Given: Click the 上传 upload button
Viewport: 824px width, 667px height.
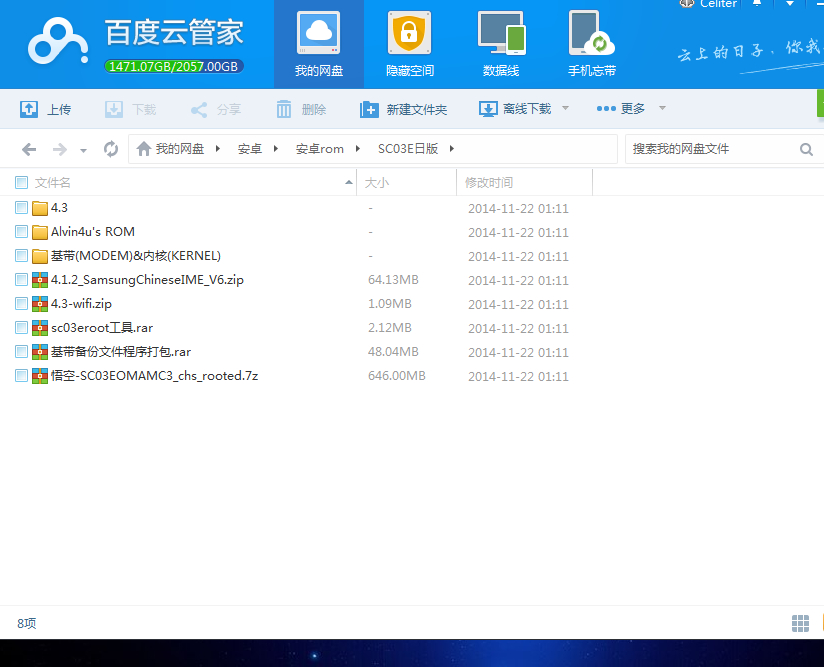Looking at the screenshot, I should pyautogui.click(x=45, y=109).
